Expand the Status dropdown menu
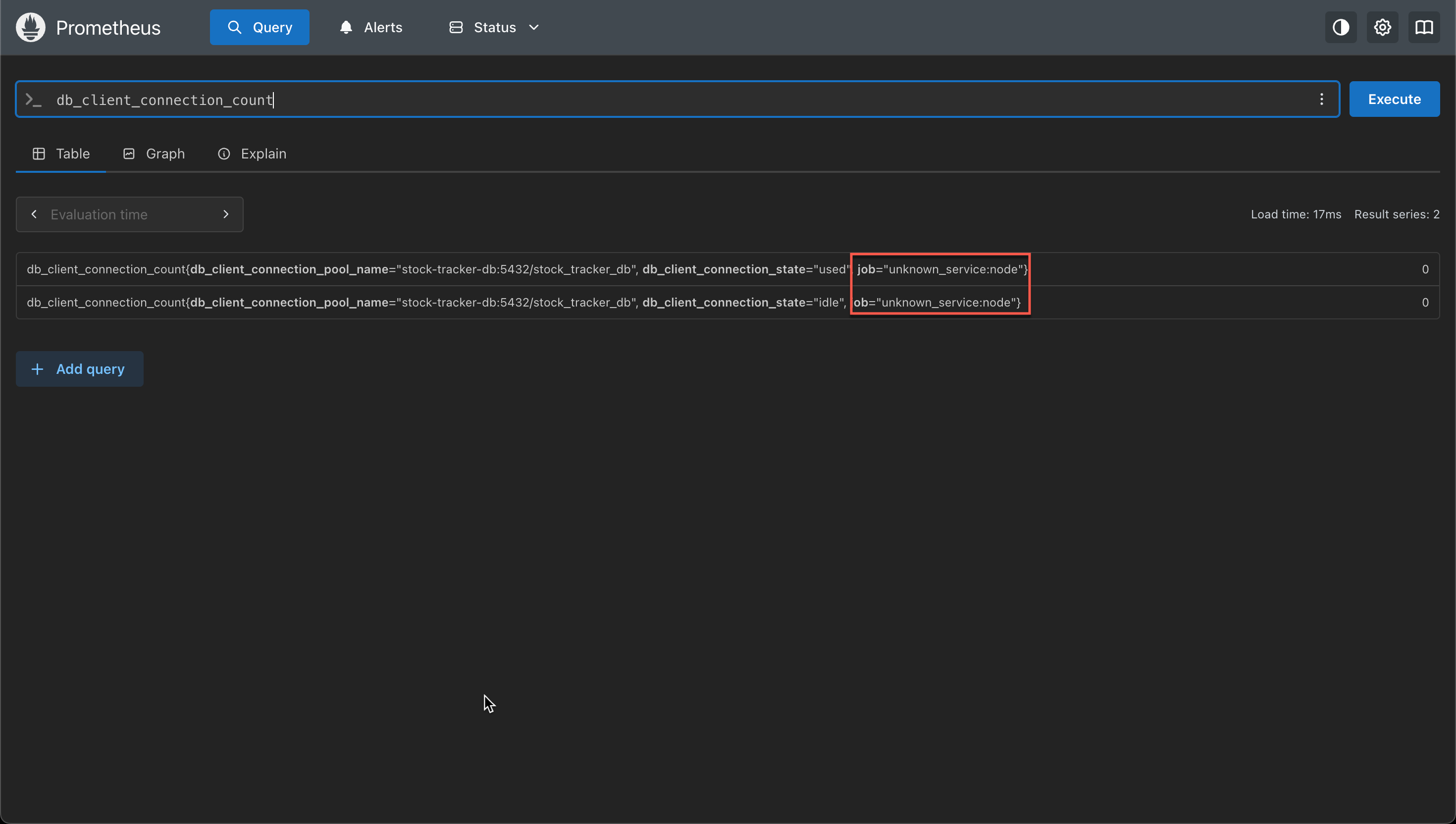 pyautogui.click(x=494, y=27)
